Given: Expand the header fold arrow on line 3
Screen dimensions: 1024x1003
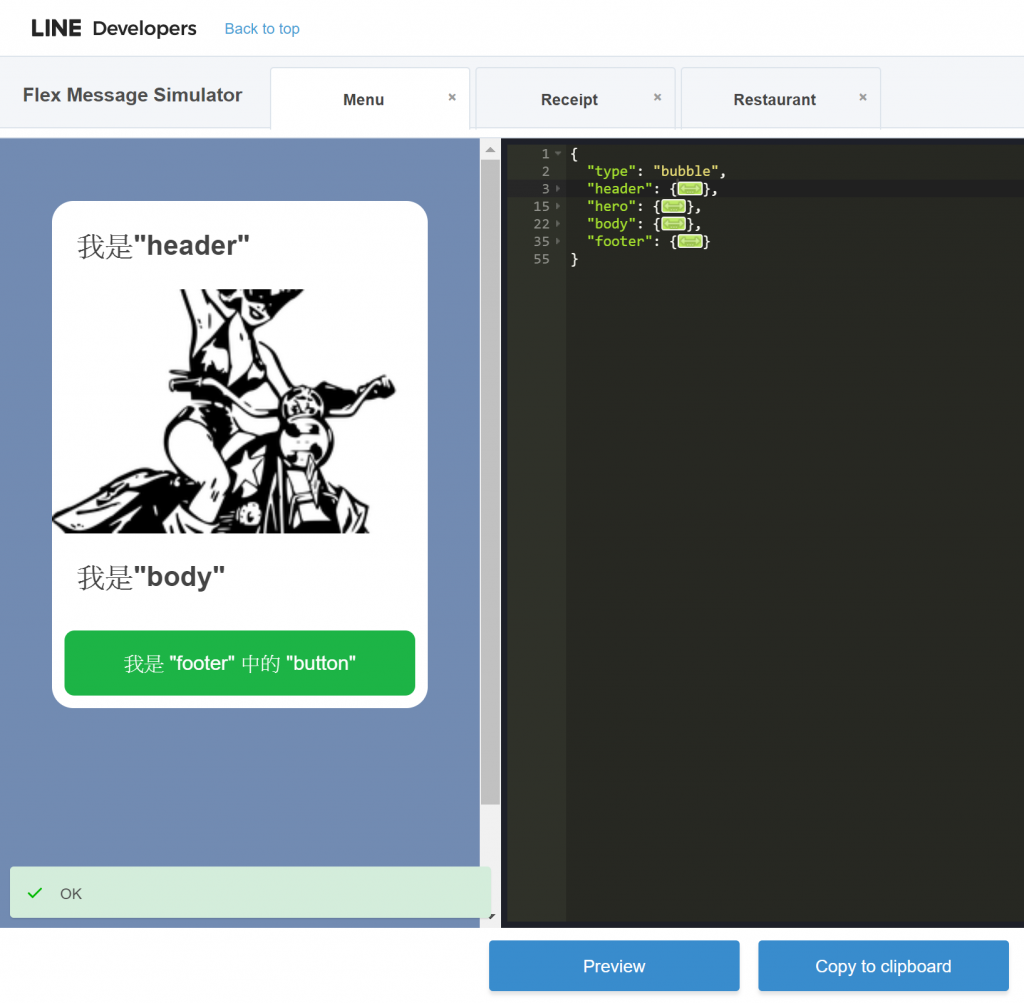Looking at the screenshot, I should [558, 189].
